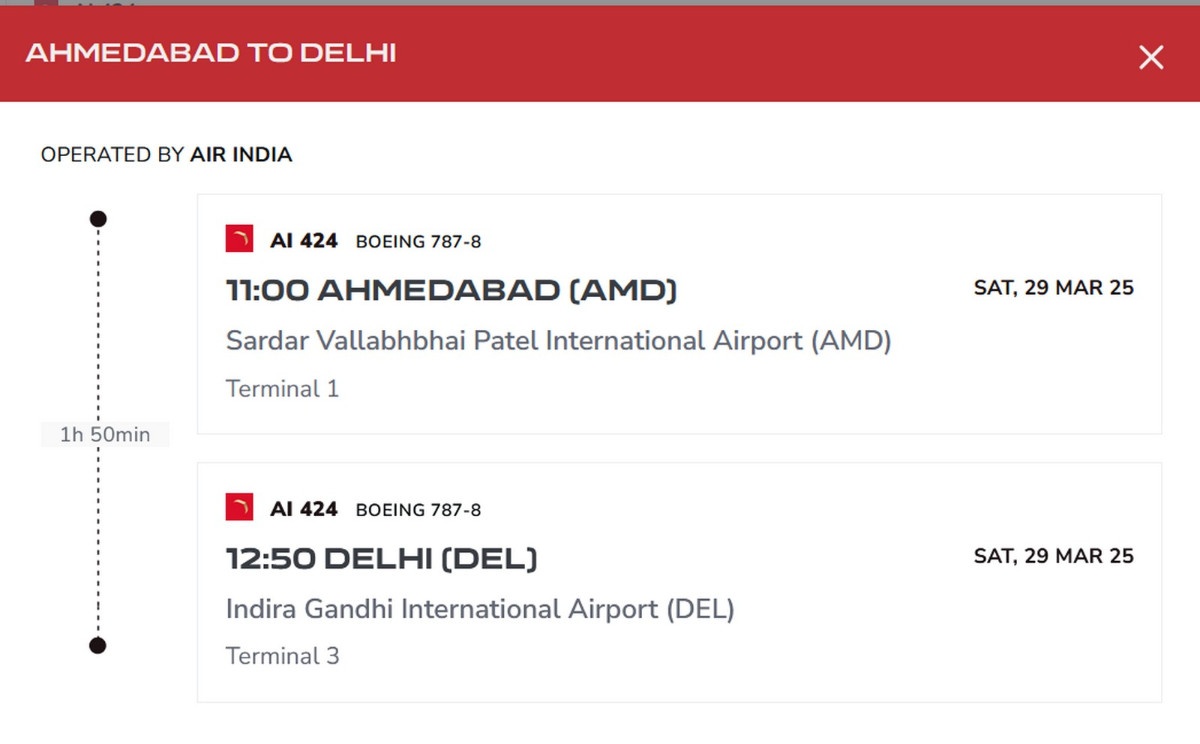Click the bottom dot of the flight timeline
The width and height of the screenshot is (1200, 744).
click(x=98, y=645)
